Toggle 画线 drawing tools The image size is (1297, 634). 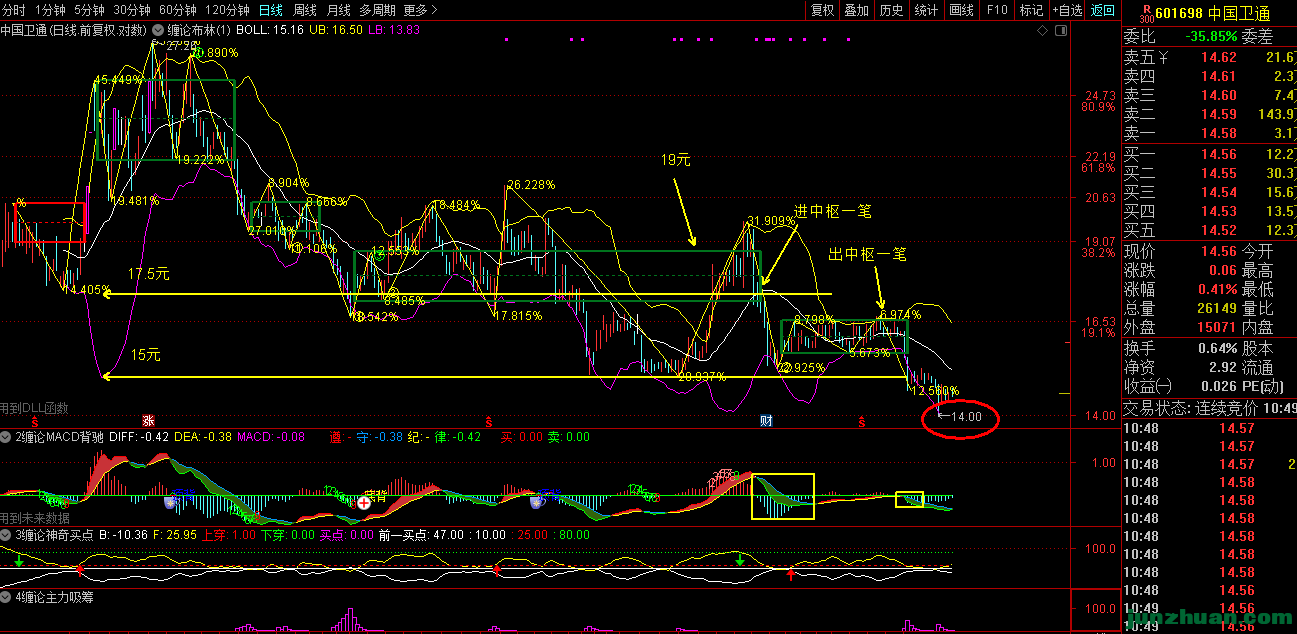pyautogui.click(x=961, y=10)
